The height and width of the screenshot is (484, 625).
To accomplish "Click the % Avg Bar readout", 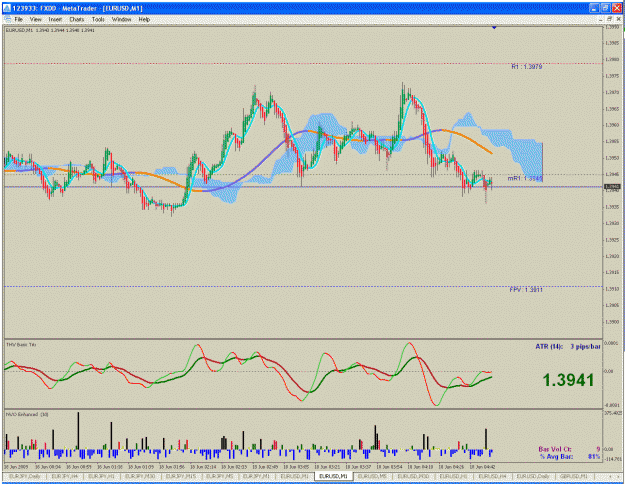I will click(x=570, y=456).
